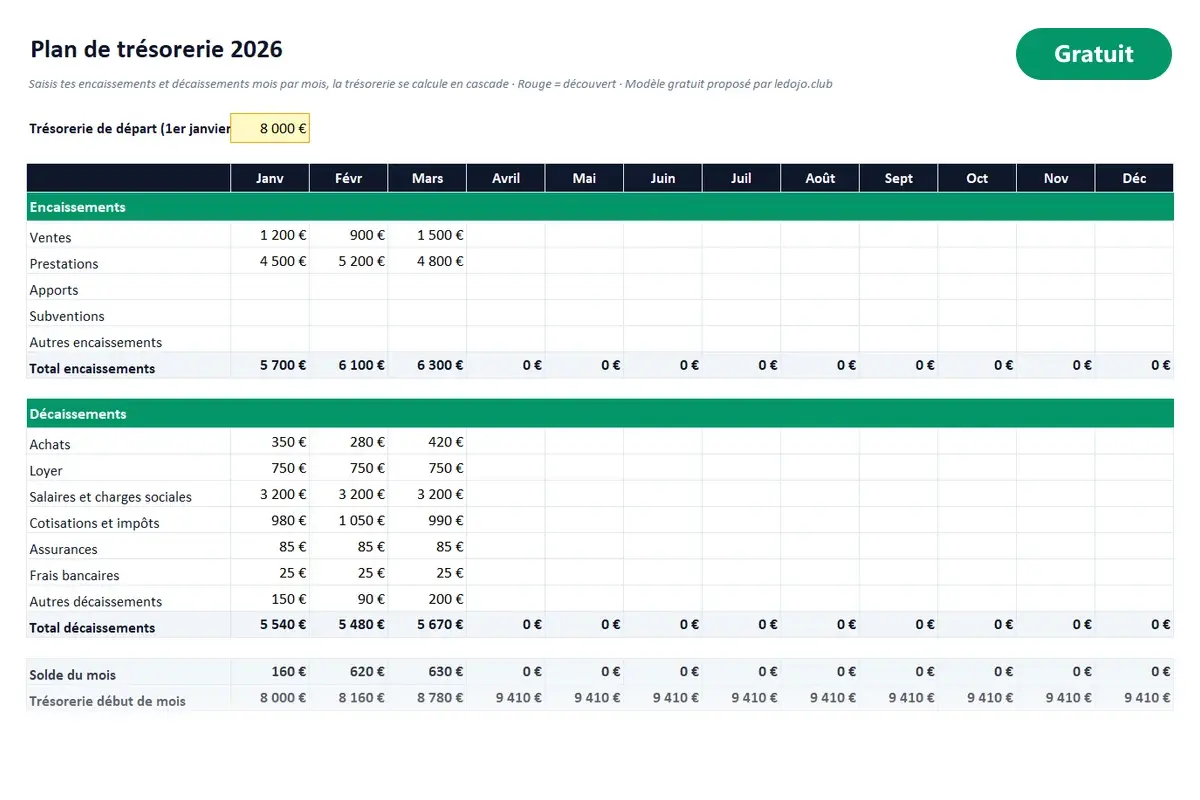Select the Apports row label

(x=54, y=290)
